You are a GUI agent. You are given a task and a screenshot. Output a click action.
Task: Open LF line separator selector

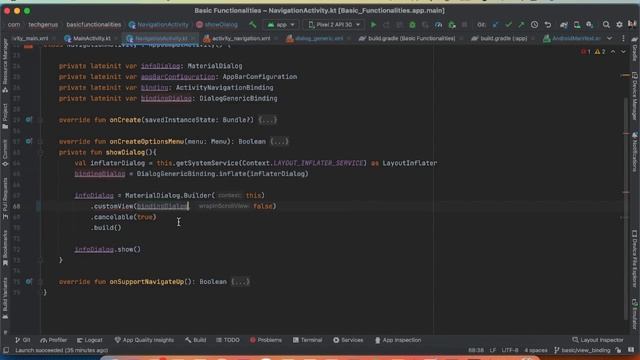tap(493, 350)
